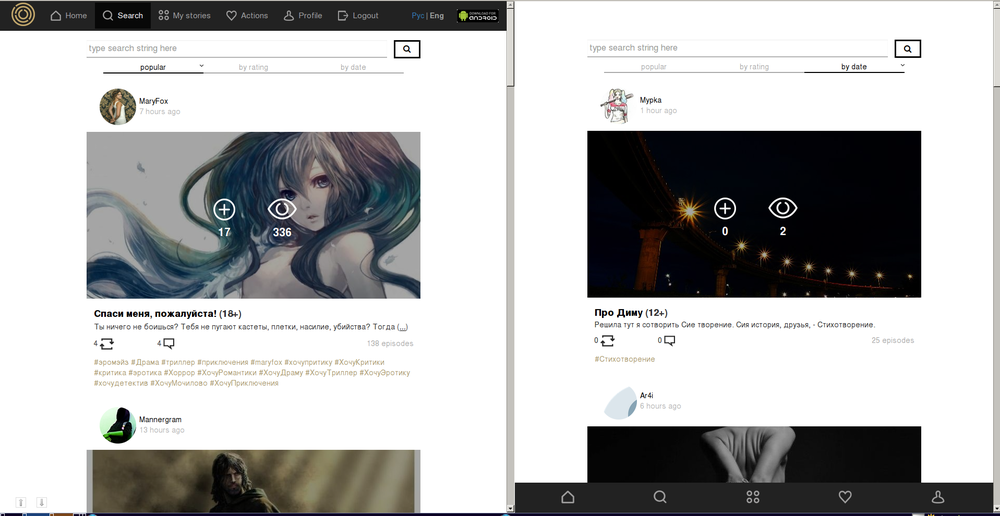Open Мурка's avatar picture

618,106
